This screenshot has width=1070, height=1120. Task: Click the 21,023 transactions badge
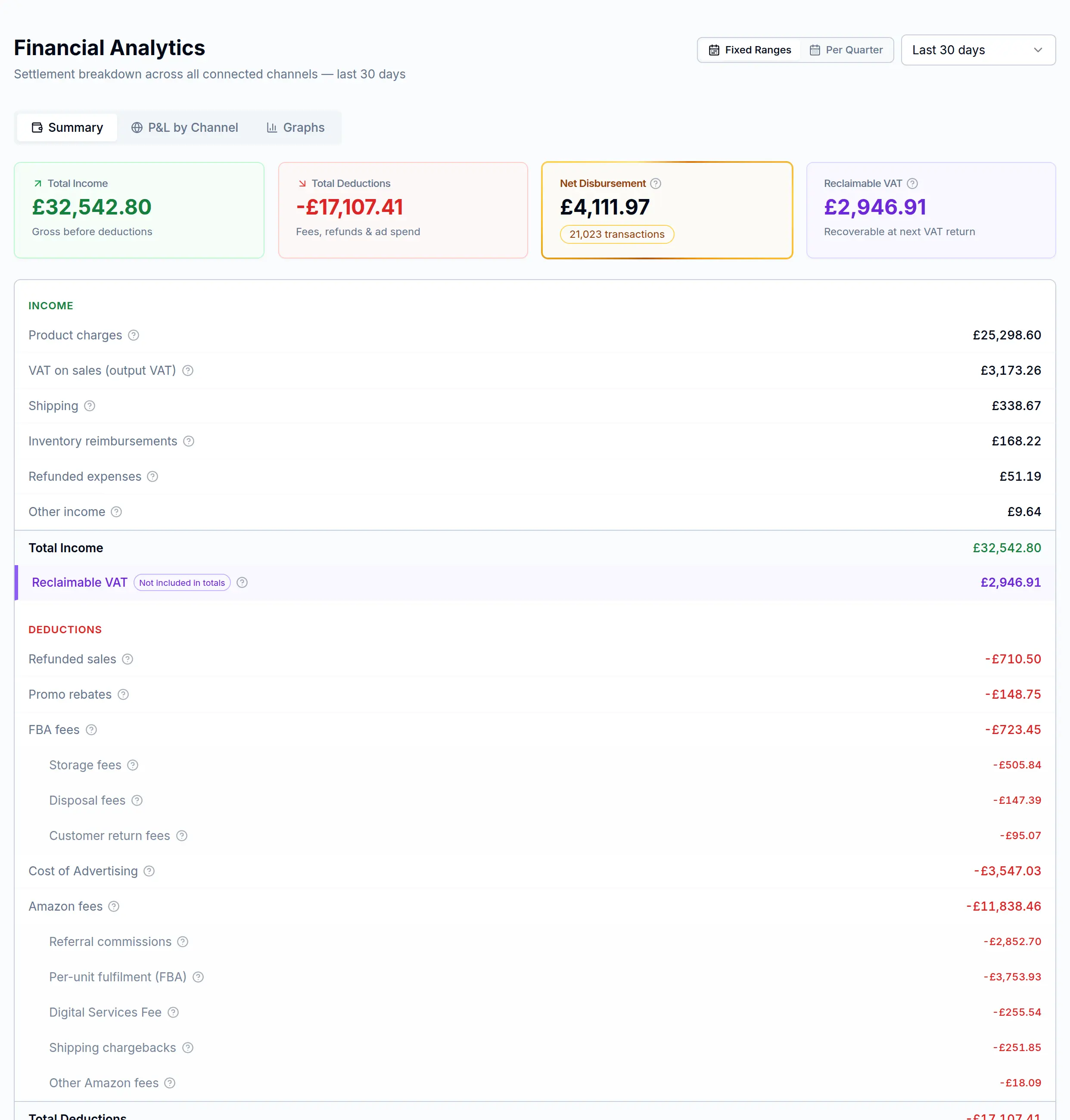617,234
